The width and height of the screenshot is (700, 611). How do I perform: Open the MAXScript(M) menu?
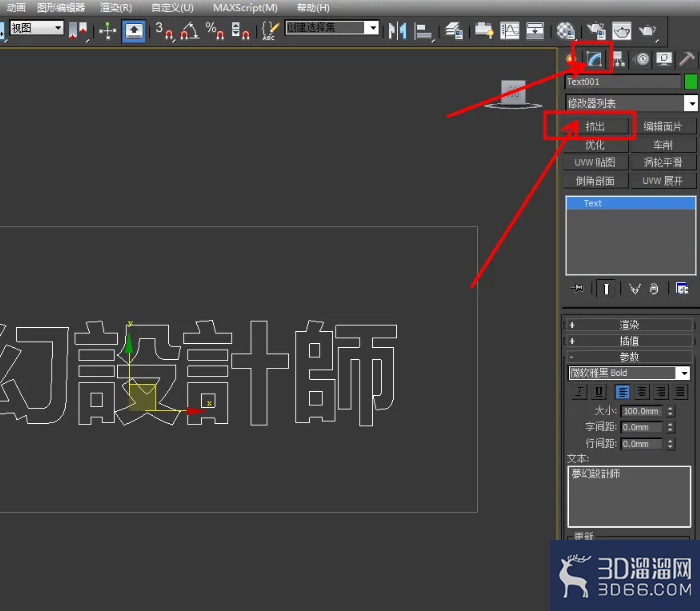pos(246,8)
